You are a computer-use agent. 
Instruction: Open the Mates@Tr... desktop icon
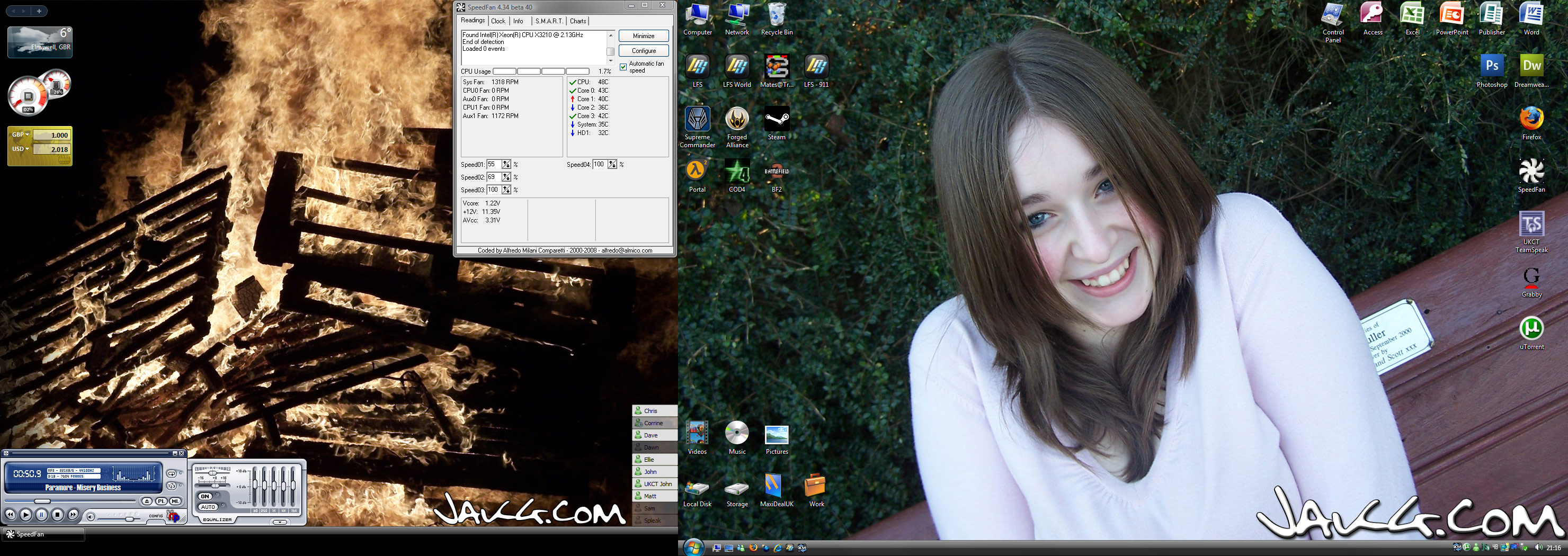[777, 71]
